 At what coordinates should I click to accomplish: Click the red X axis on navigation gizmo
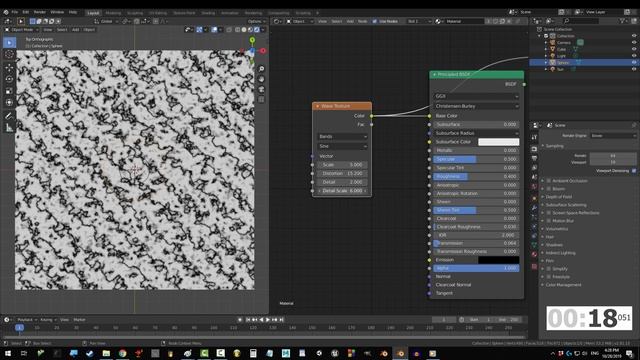point(263,51)
